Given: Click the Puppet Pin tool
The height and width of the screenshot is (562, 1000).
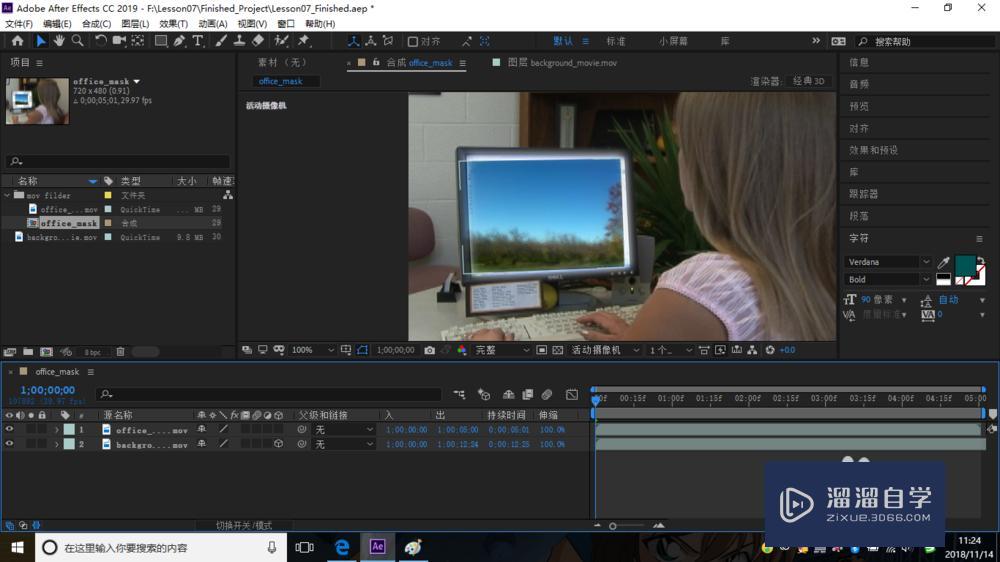Looking at the screenshot, I should (x=304, y=41).
